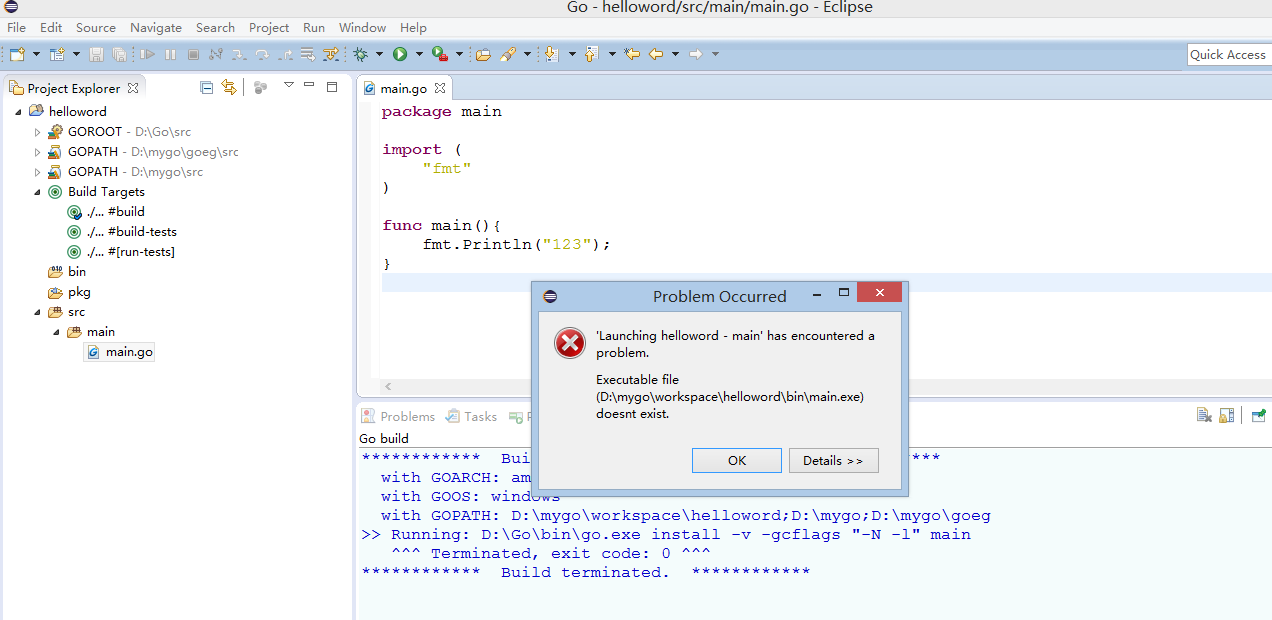The image size is (1272, 620).
Task: Expand the GOROOT tree node
Action: click(38, 131)
